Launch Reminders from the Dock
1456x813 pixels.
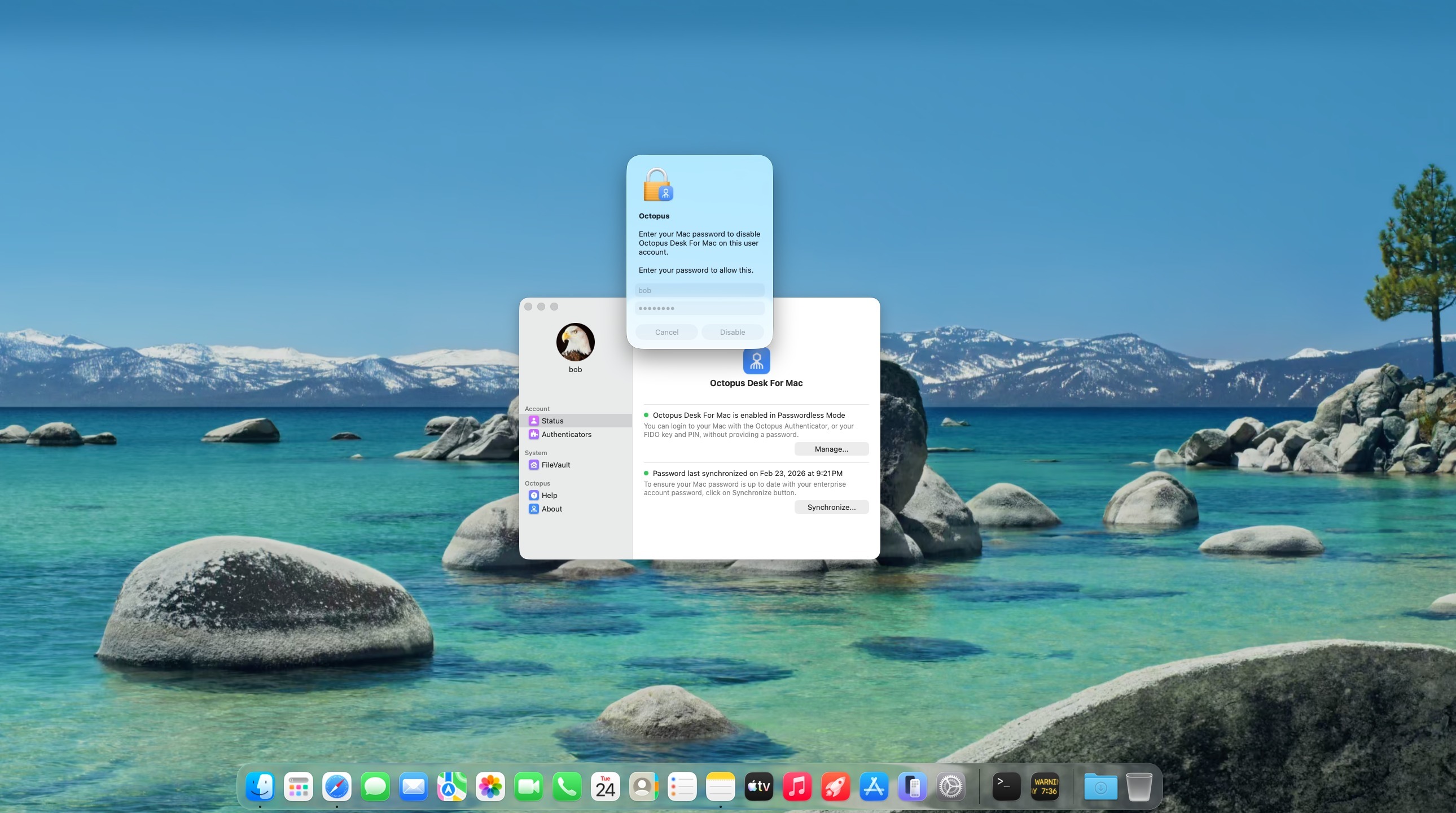pos(682,786)
